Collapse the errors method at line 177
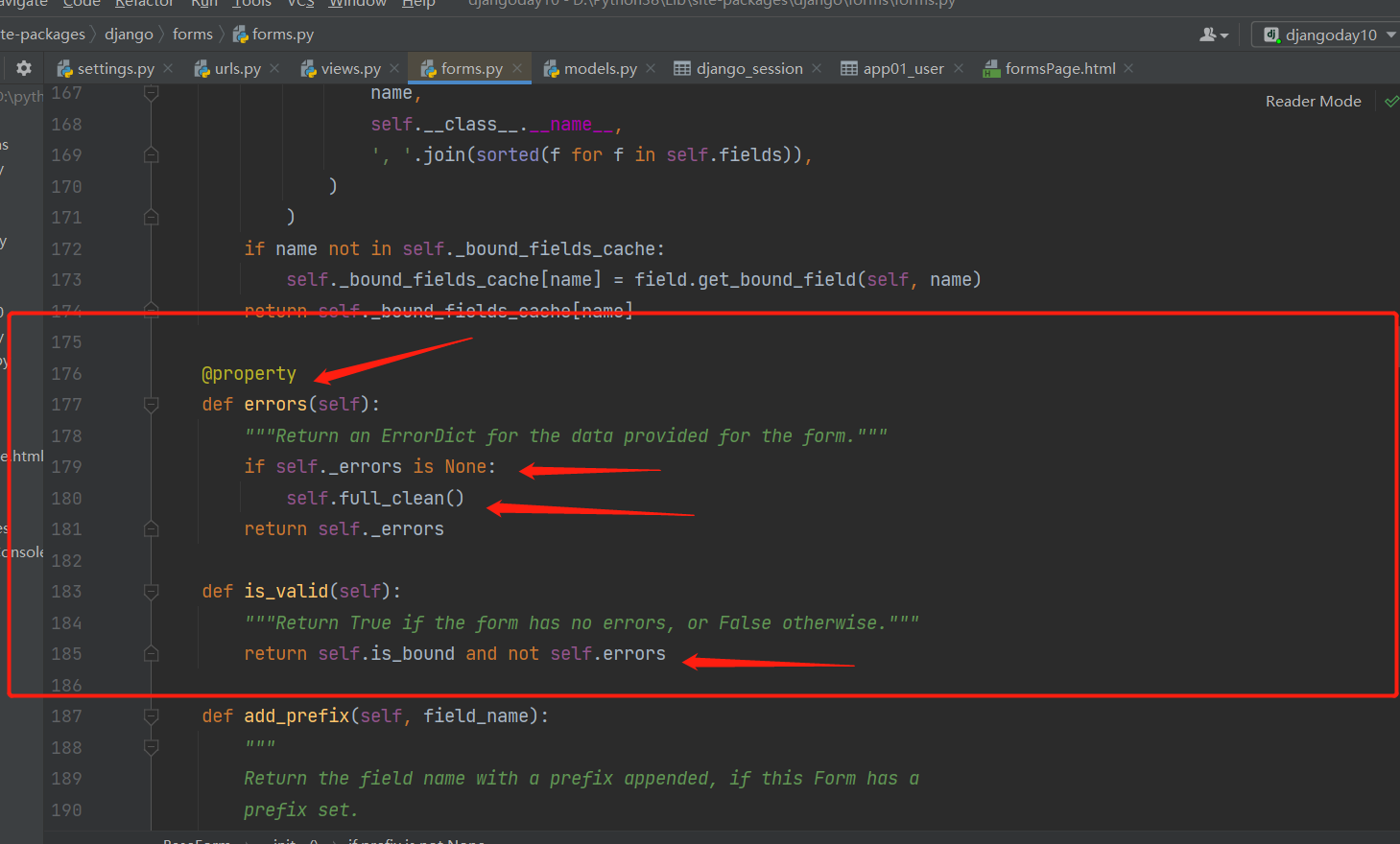Viewport: 1400px width, 844px height. (151, 405)
